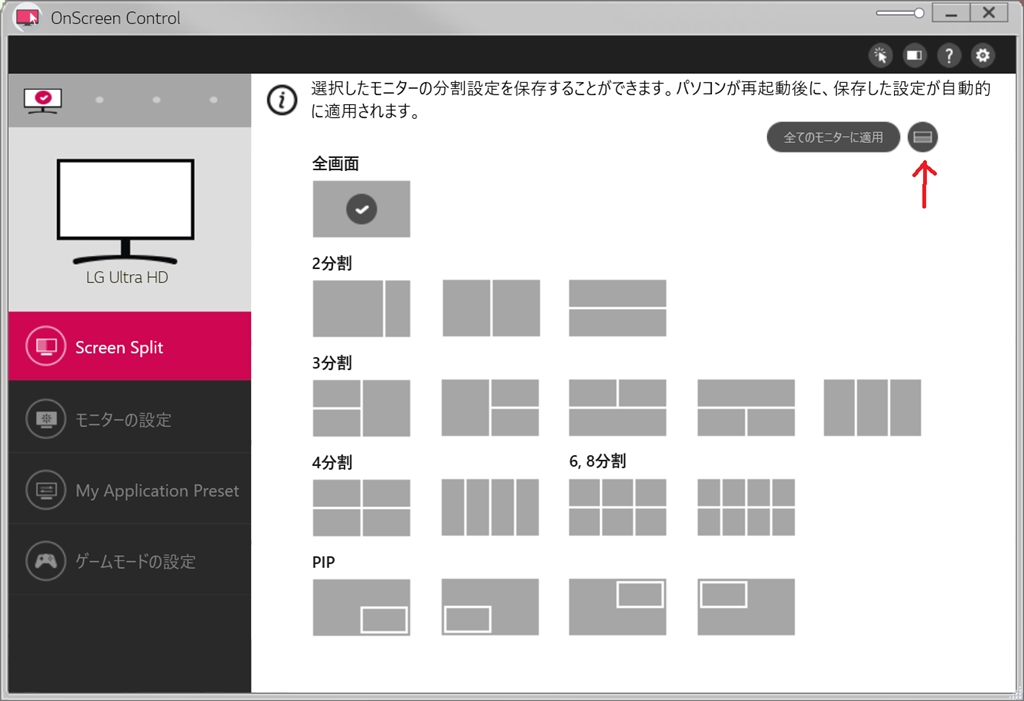
Task: Select PIP layout with top-left inset
Action: (746, 607)
